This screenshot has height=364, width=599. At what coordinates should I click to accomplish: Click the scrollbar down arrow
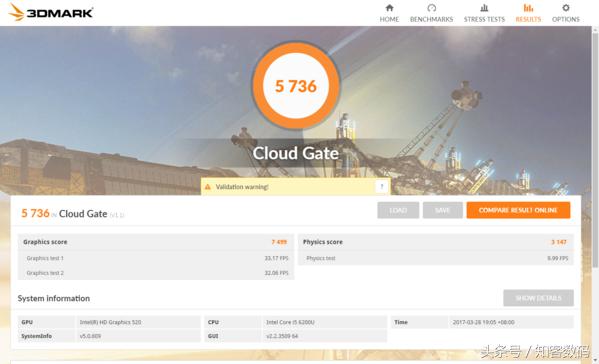[595, 360]
